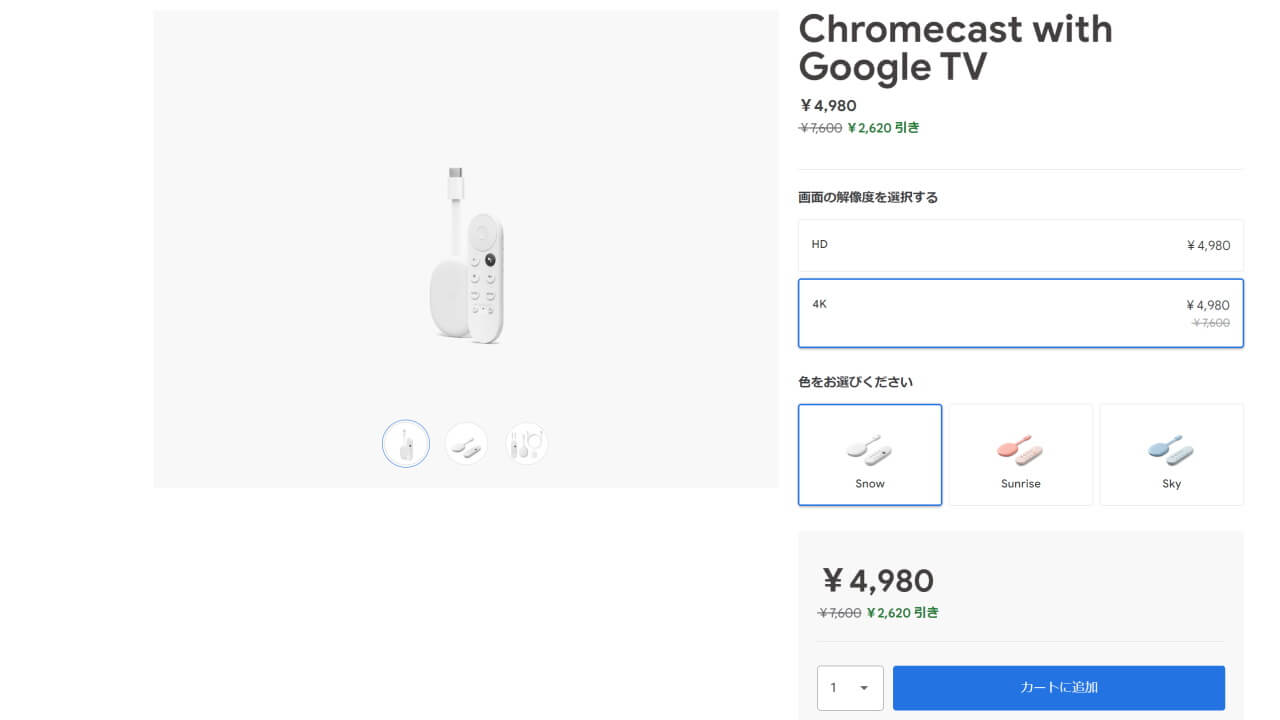Choose the Sky color option

(1170, 454)
